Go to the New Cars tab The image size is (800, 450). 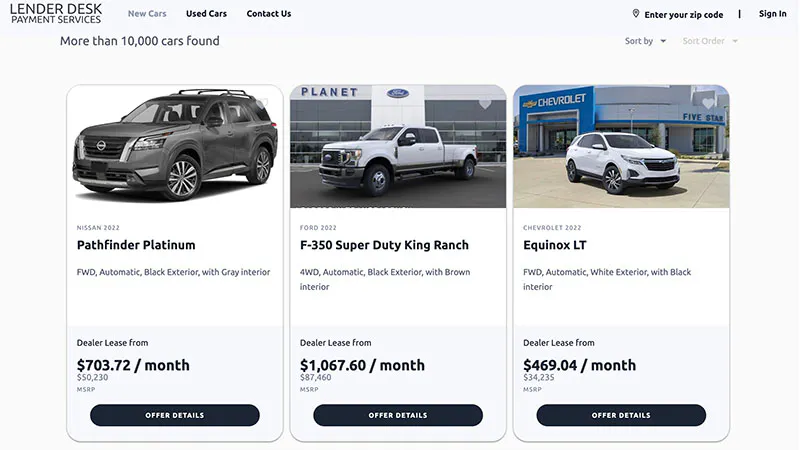pos(147,14)
